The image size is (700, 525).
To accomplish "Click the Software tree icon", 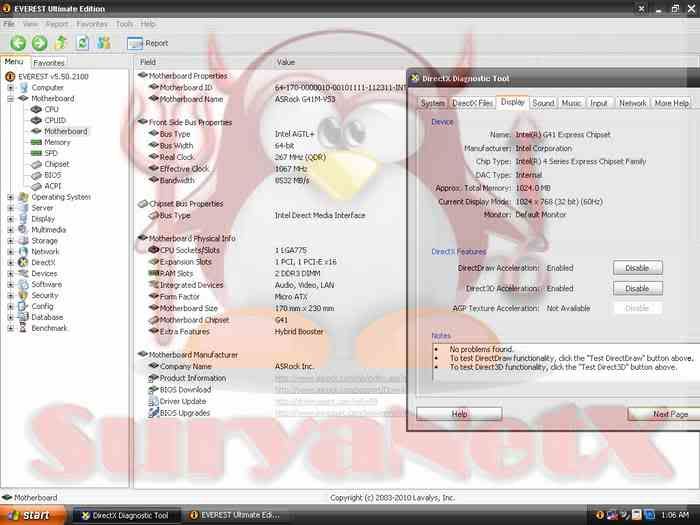I will 23,284.
